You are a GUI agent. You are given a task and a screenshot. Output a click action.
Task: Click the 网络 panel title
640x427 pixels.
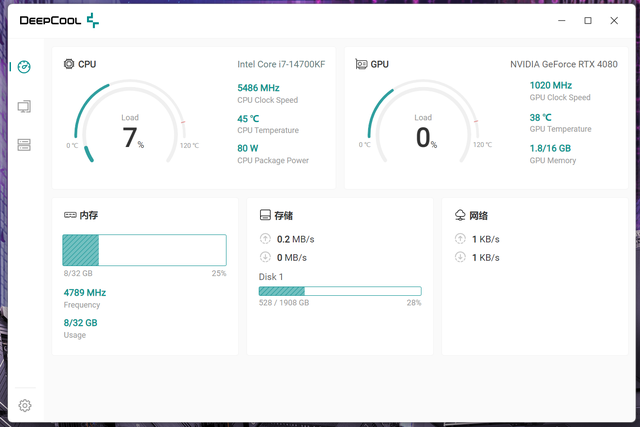coord(478,216)
